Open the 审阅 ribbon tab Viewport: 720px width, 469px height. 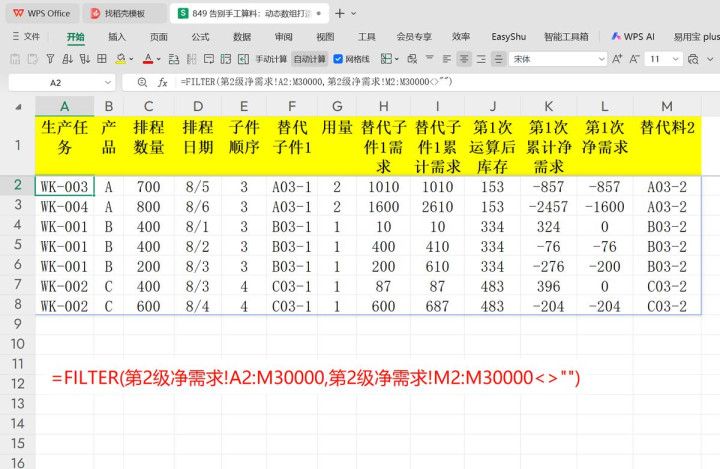(283, 37)
